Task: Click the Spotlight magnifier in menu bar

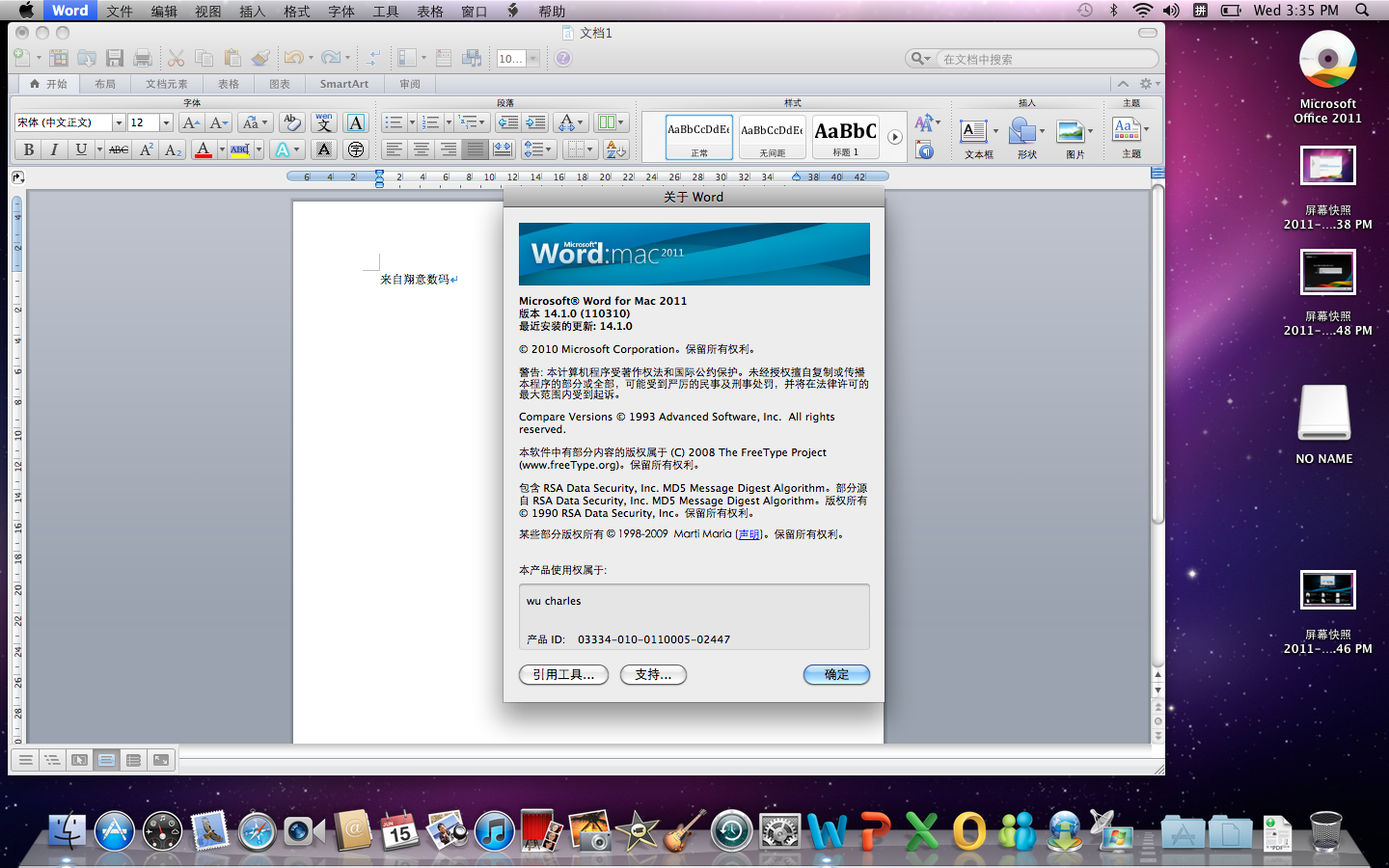Action: click(1362, 11)
